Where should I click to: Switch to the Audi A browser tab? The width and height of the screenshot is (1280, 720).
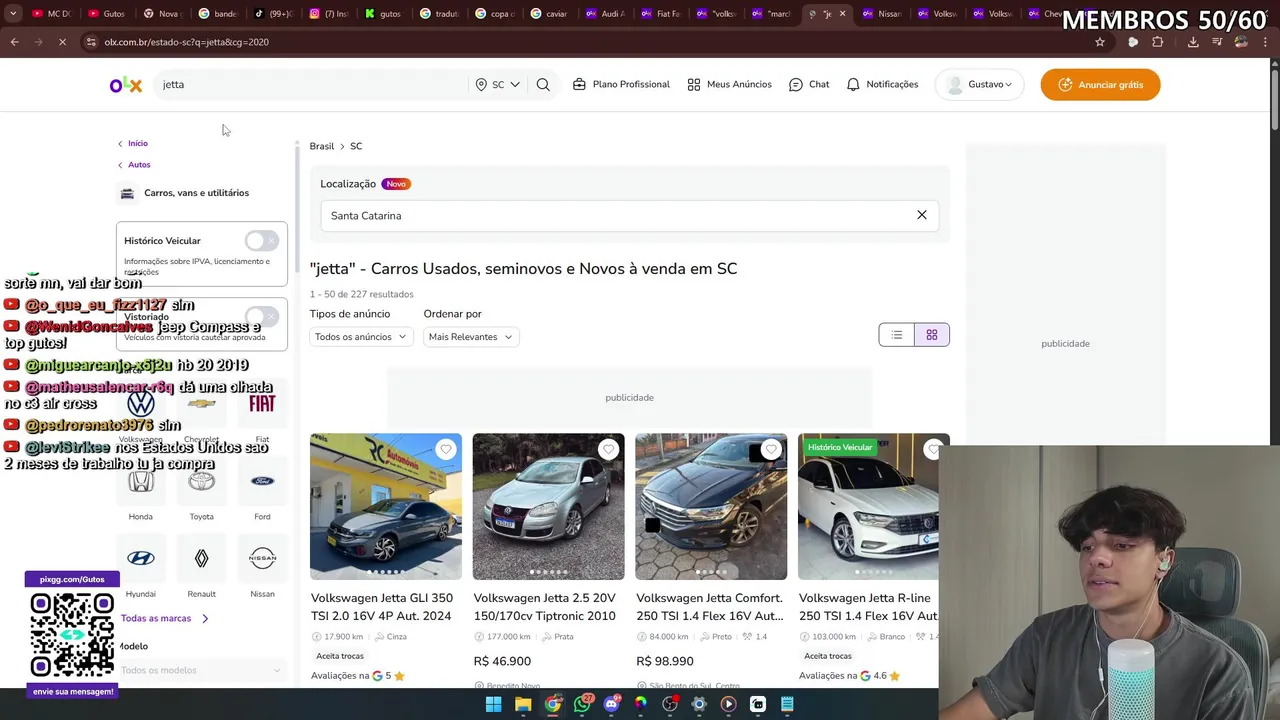(604, 14)
